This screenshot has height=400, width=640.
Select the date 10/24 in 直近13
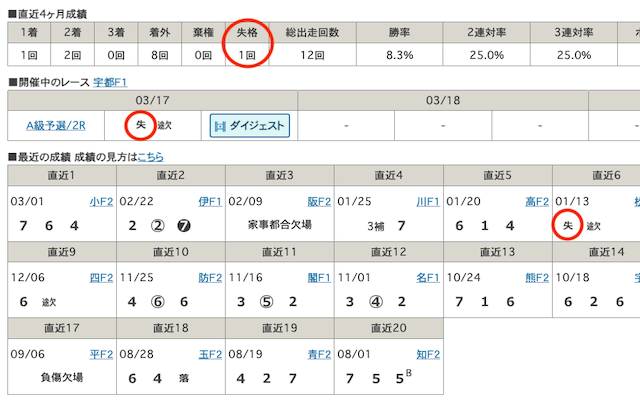463,278
